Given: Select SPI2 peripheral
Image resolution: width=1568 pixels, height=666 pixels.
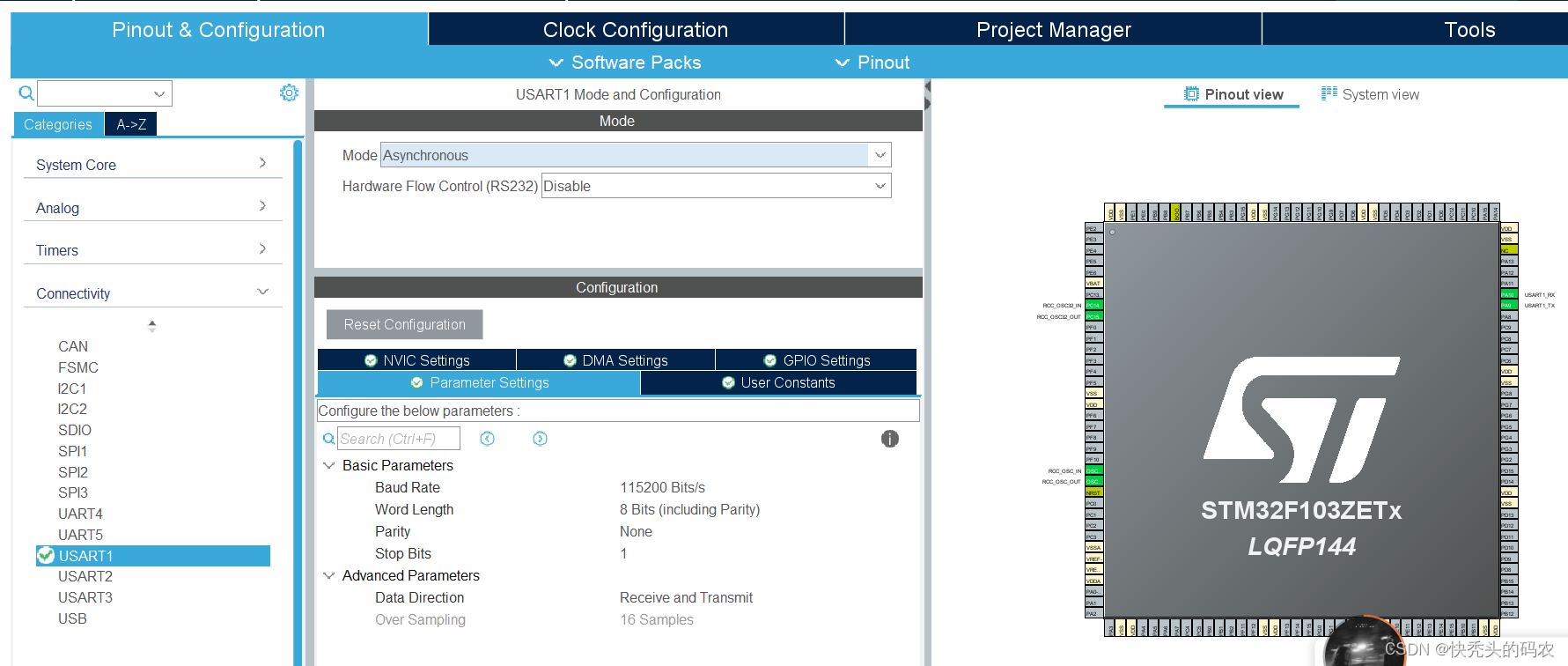Looking at the screenshot, I should click(x=73, y=472).
